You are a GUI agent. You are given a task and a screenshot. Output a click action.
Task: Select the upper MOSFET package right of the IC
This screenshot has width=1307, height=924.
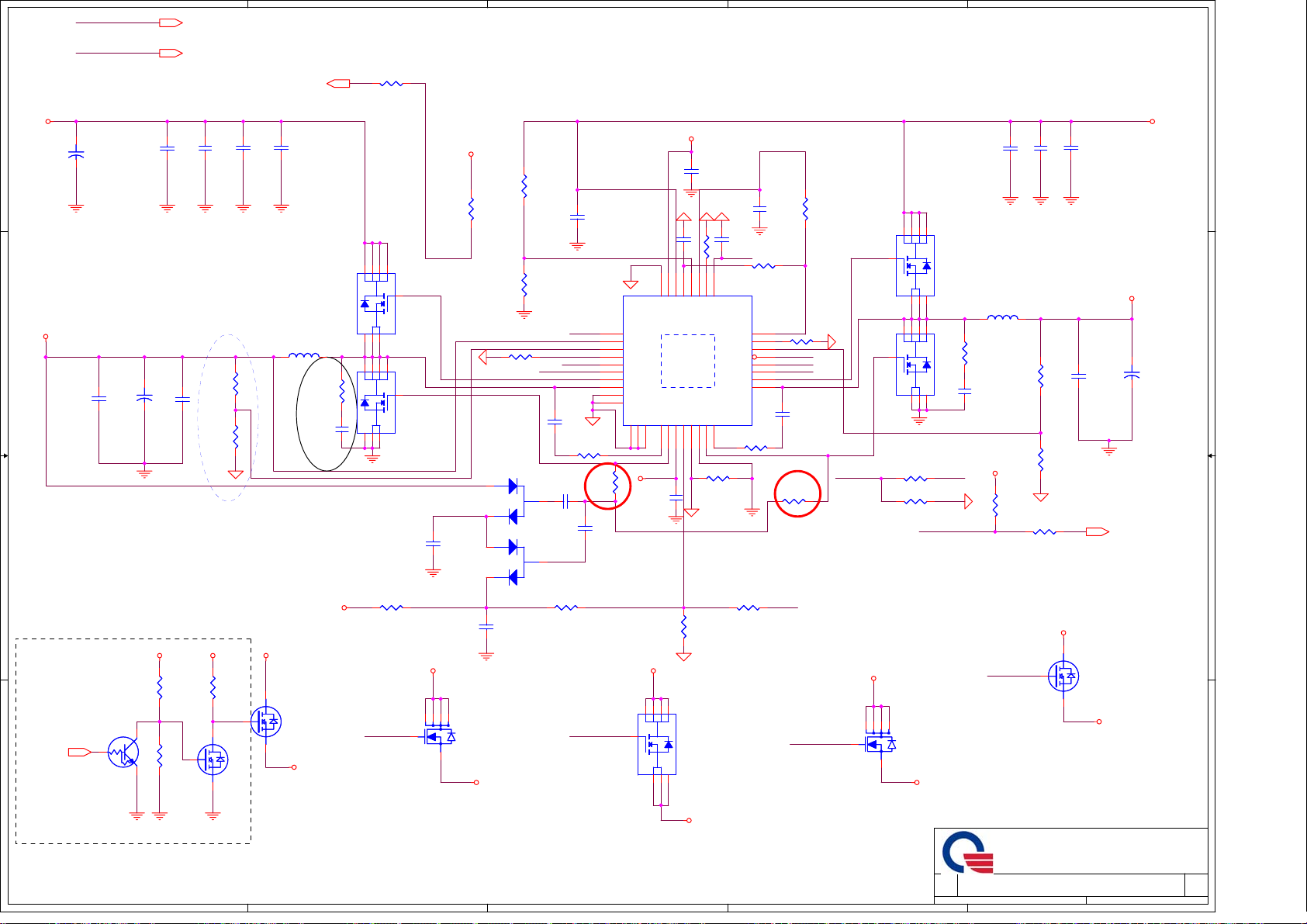tap(915, 265)
